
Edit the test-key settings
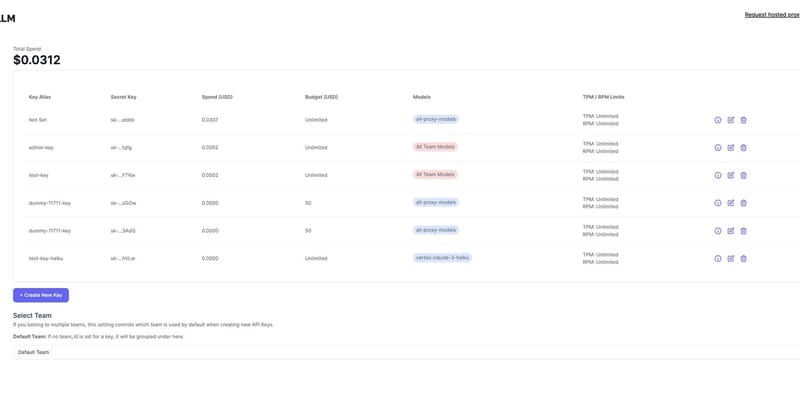click(x=731, y=176)
